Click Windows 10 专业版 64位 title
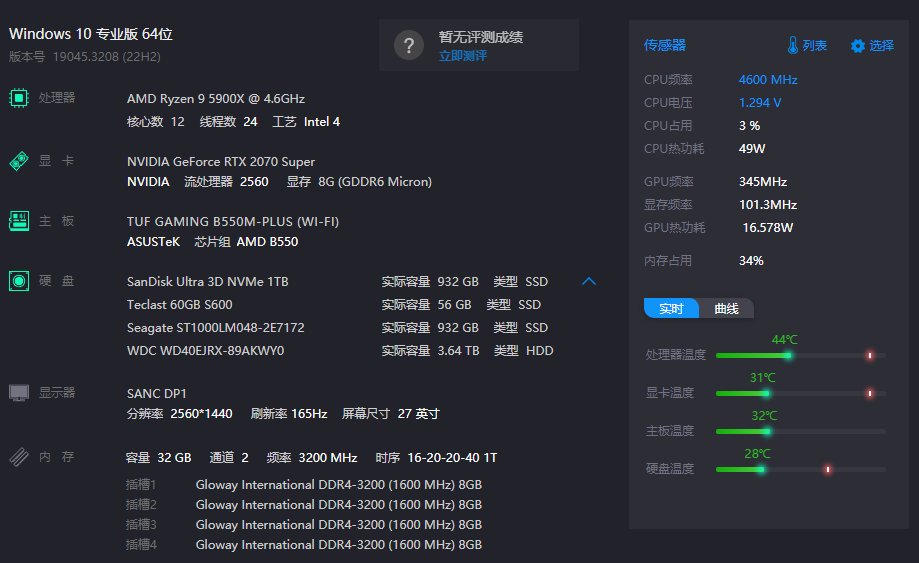This screenshot has height=563, width=919. 91,34
